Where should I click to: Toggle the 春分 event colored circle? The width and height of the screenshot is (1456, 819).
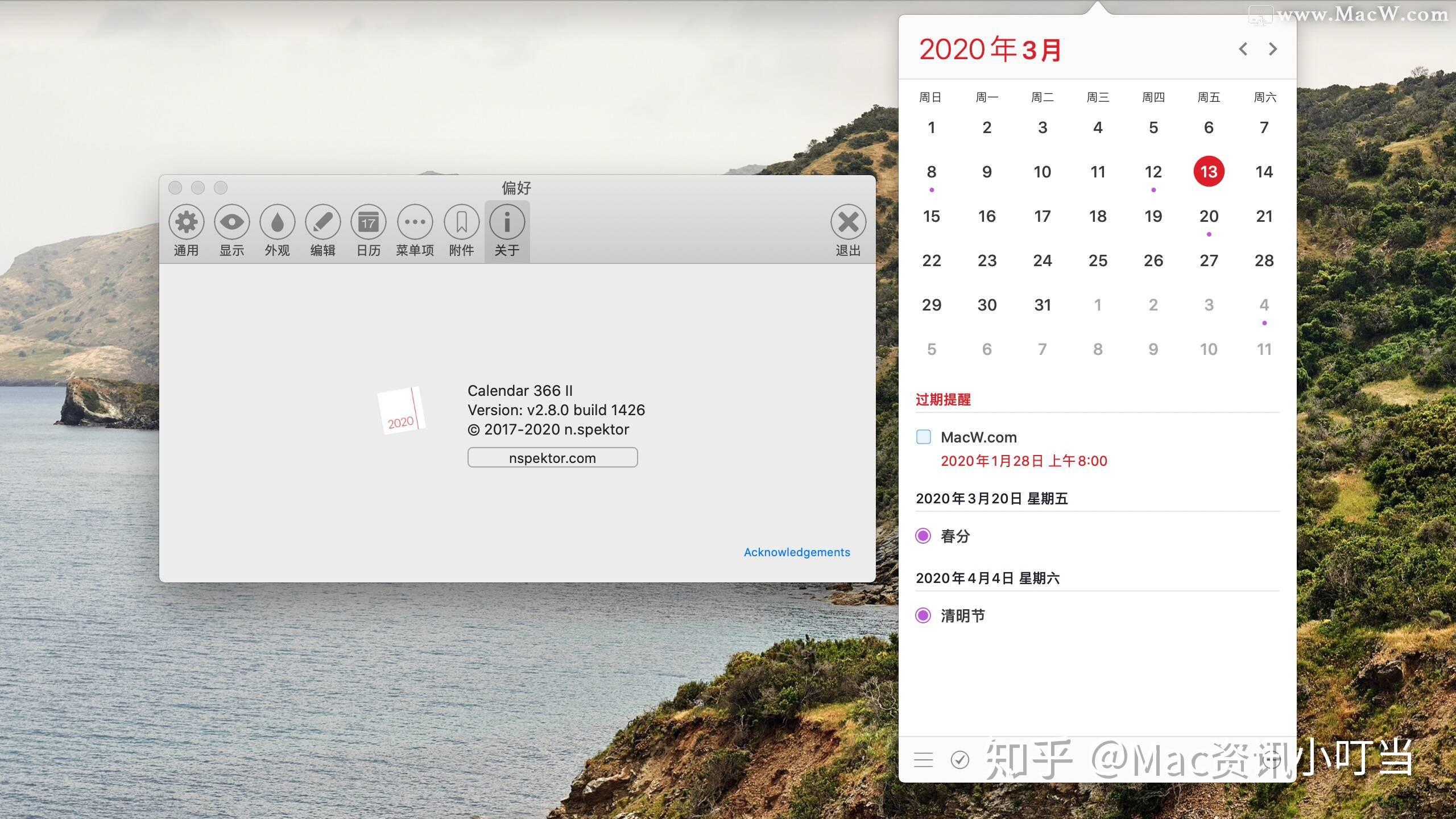tap(924, 536)
